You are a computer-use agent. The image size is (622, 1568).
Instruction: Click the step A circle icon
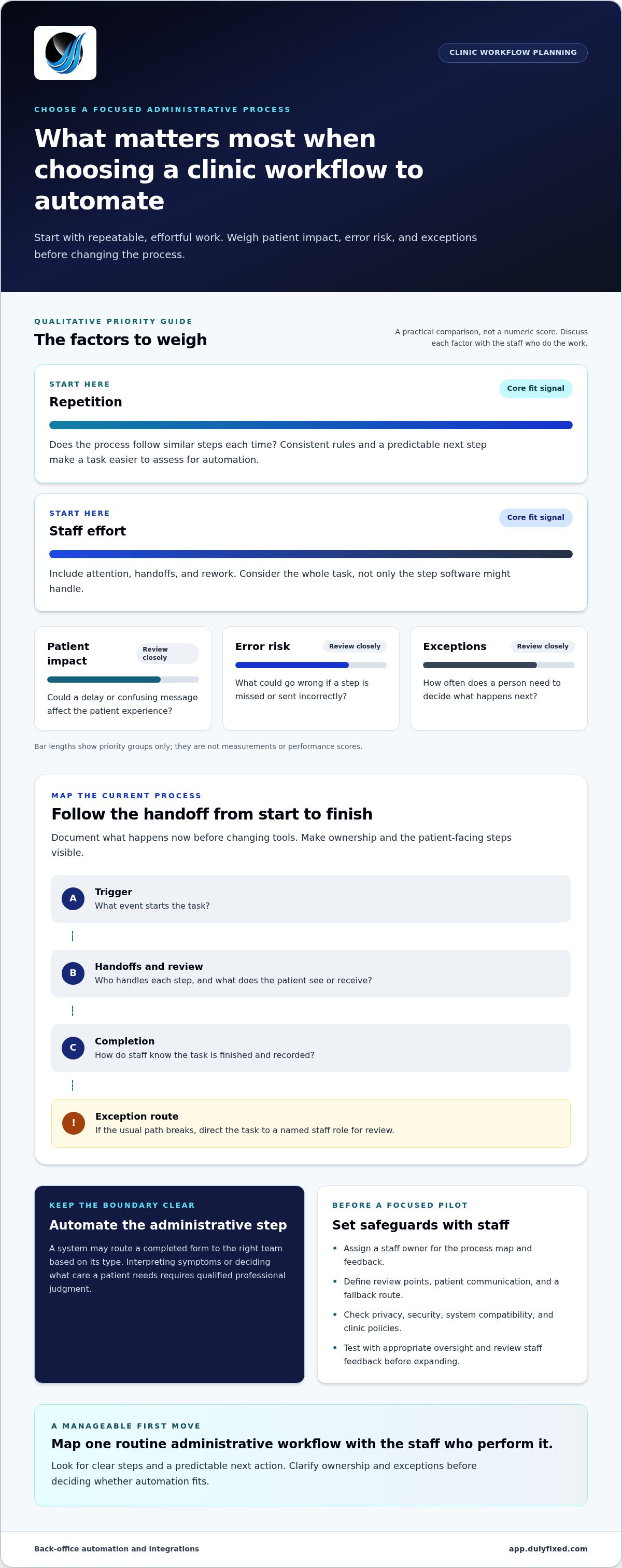[73, 898]
